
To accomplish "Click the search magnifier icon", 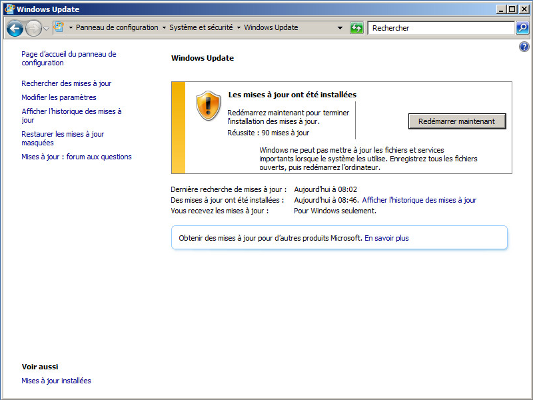I will tap(522, 28).
